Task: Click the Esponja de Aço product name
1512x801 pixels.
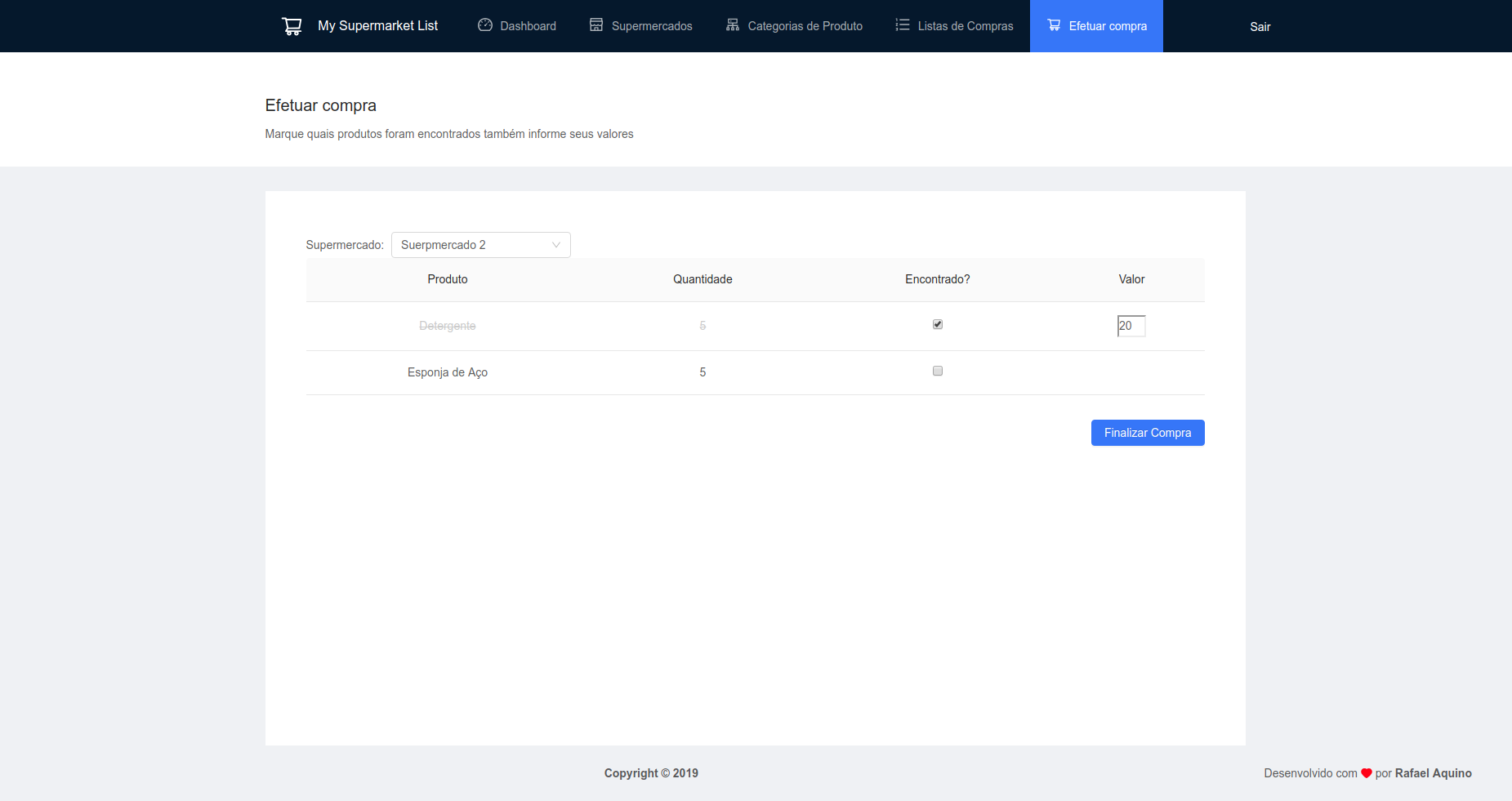Action: [x=448, y=372]
